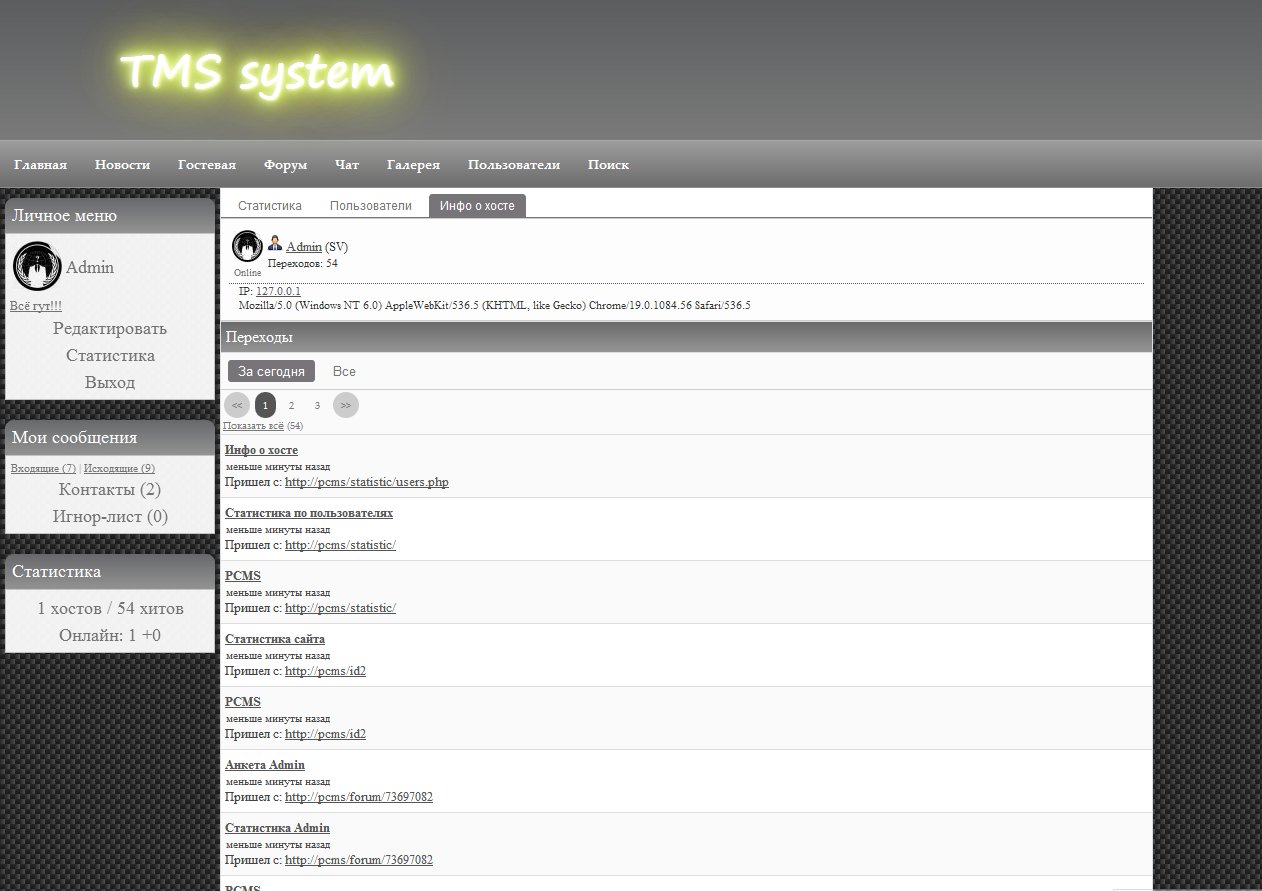The width and height of the screenshot is (1262, 891).
Task: Go to first page with << button
Action: pos(237,405)
